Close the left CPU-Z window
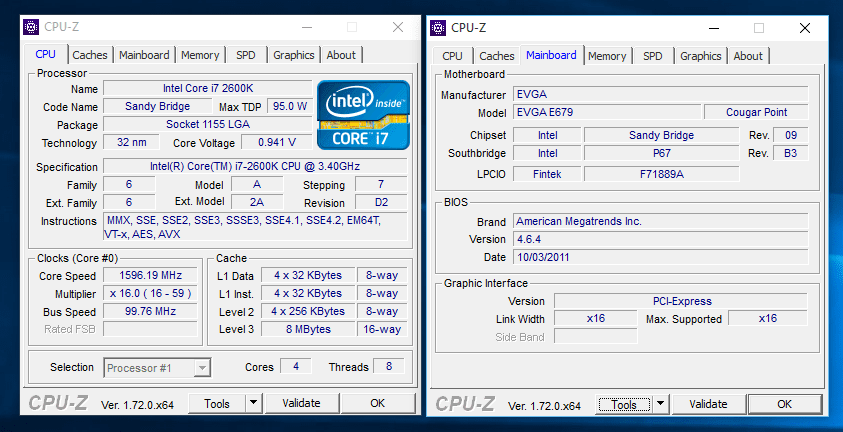The height and width of the screenshot is (432, 843). [398, 27]
